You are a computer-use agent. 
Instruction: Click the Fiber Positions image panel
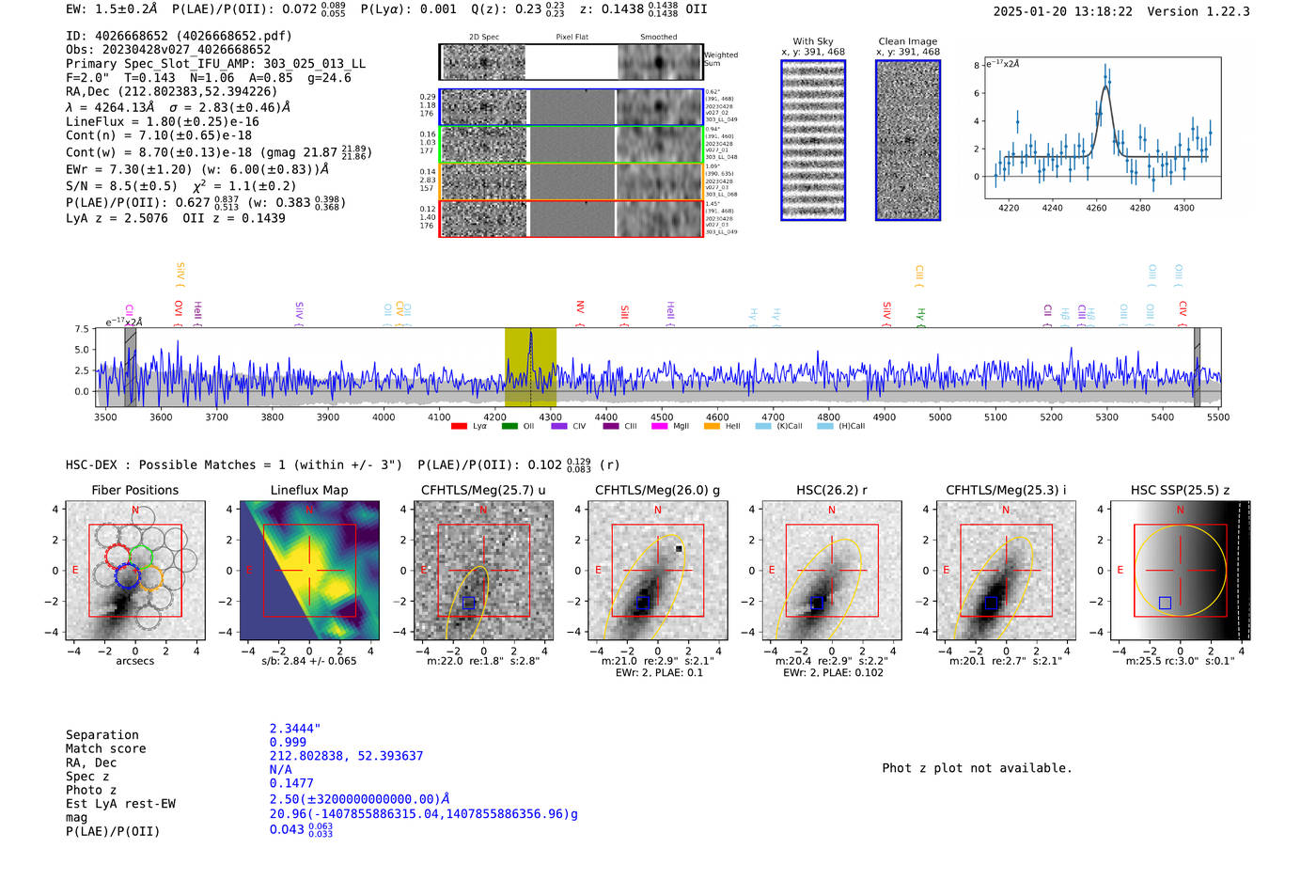point(135,570)
